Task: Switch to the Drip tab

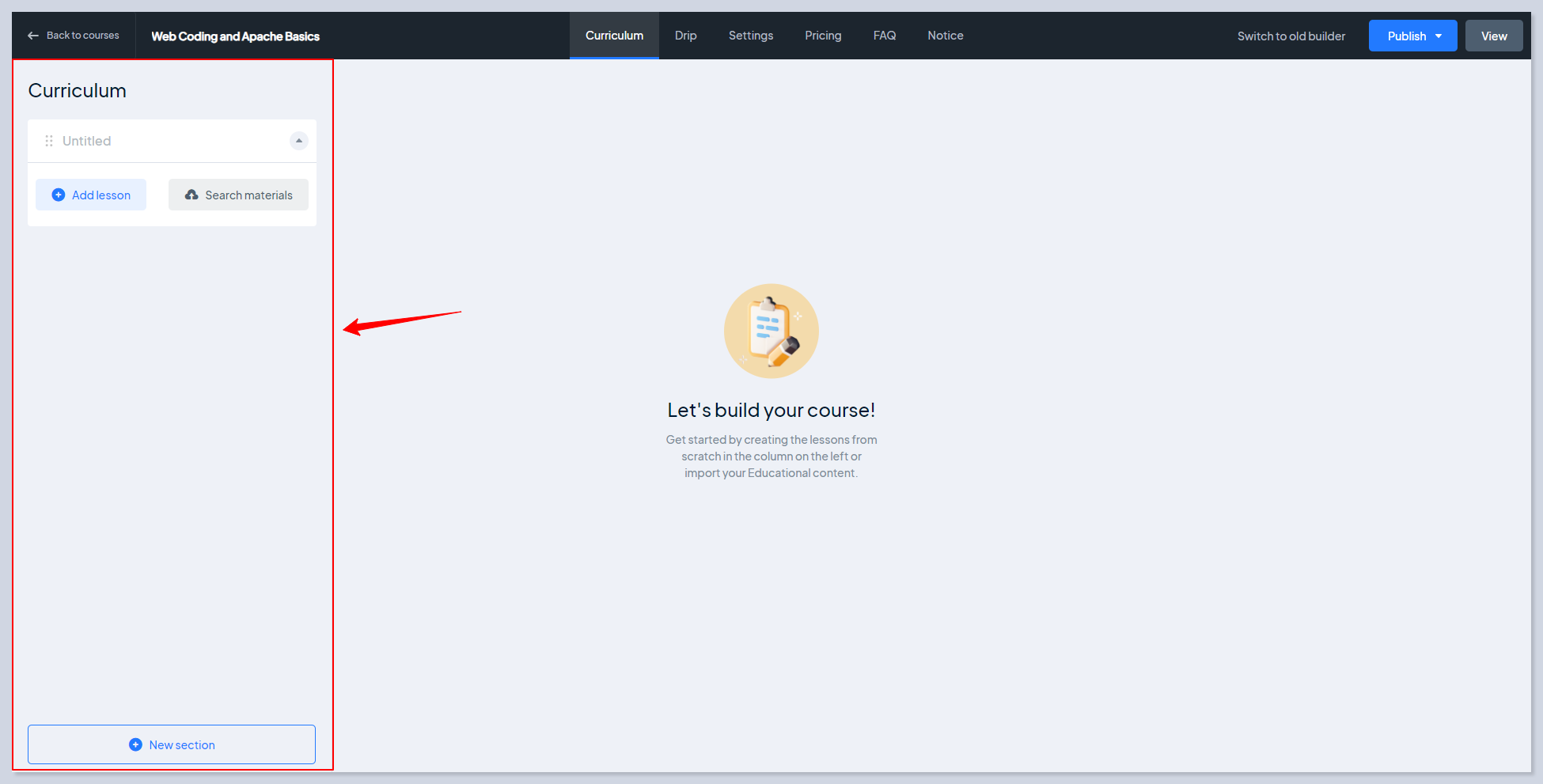Action: 685,36
